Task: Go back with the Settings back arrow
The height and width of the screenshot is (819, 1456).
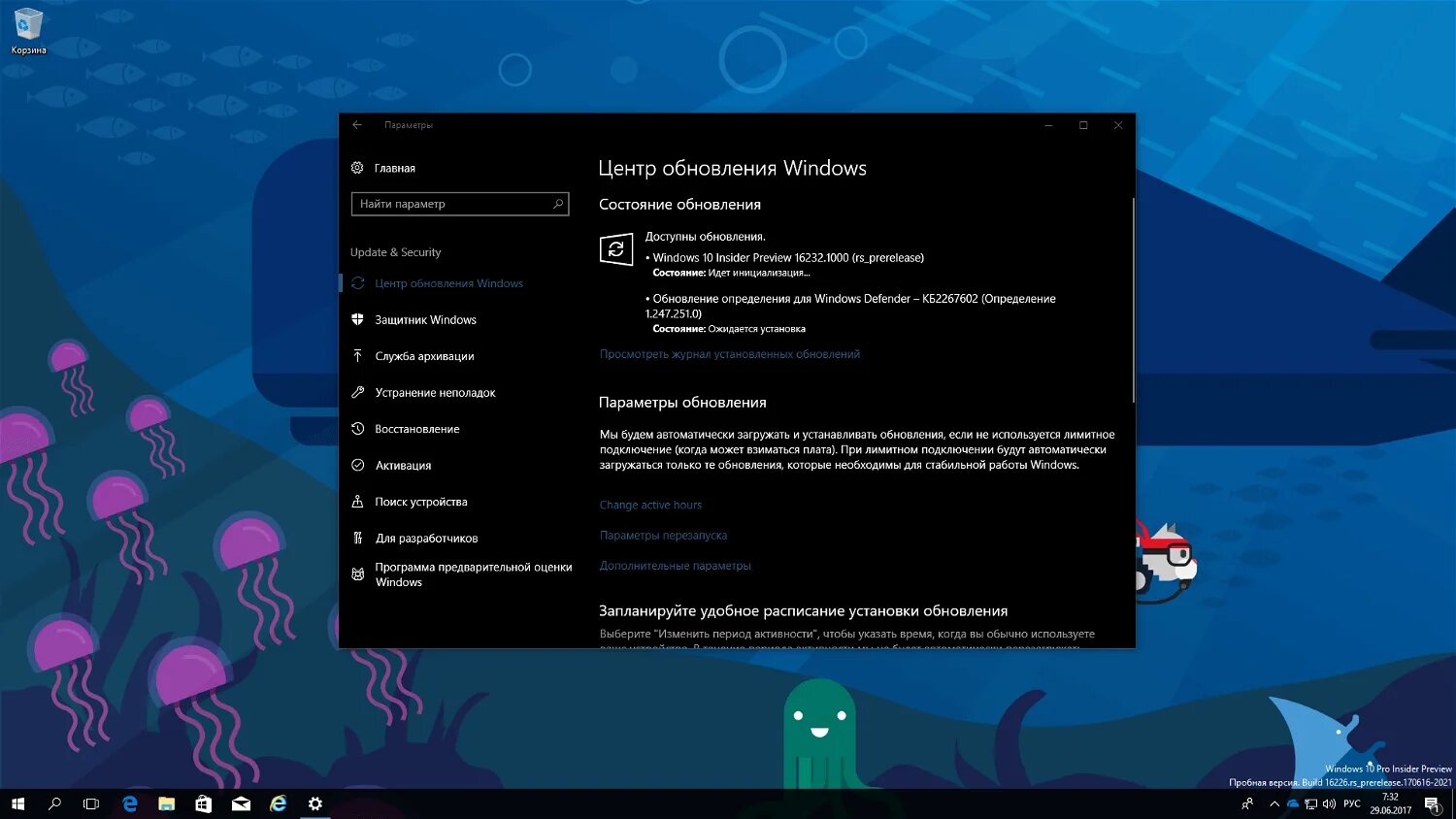Action: tap(357, 125)
